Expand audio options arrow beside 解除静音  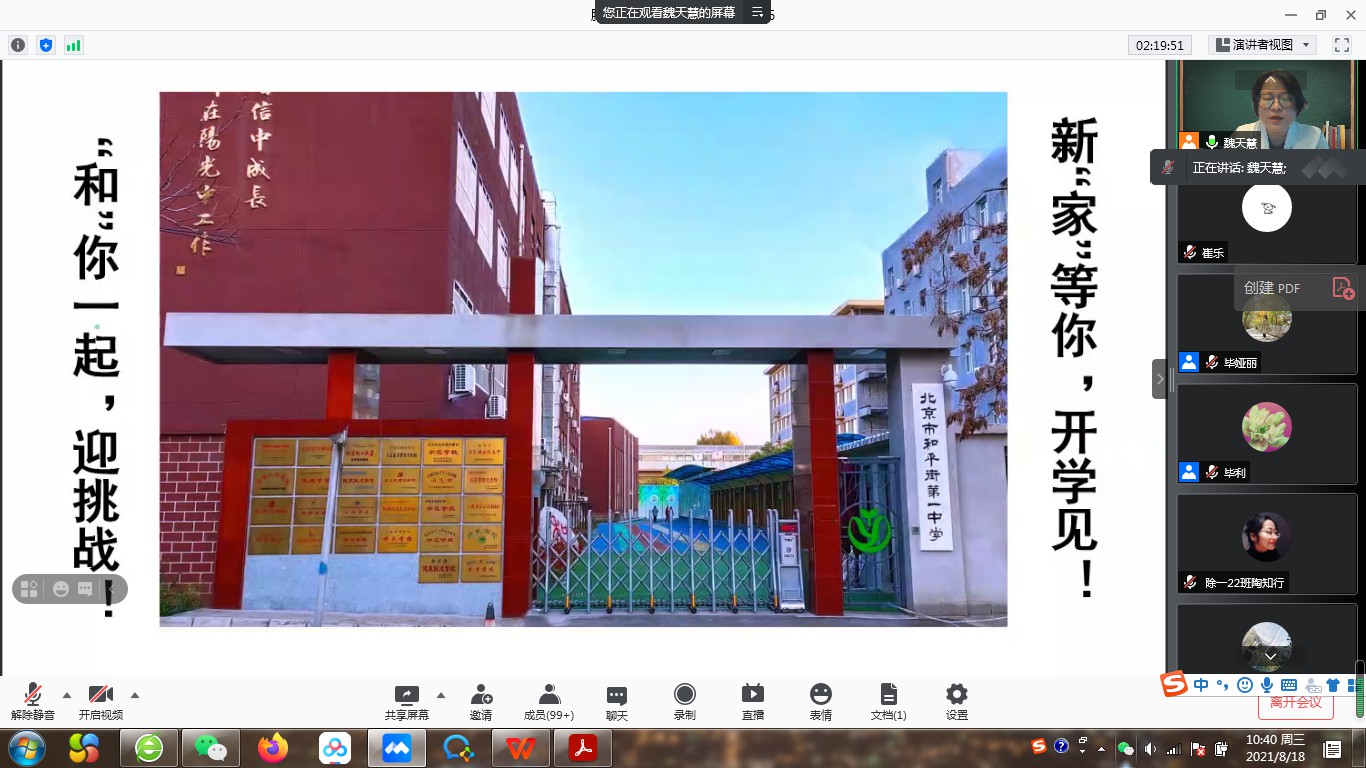(67, 695)
